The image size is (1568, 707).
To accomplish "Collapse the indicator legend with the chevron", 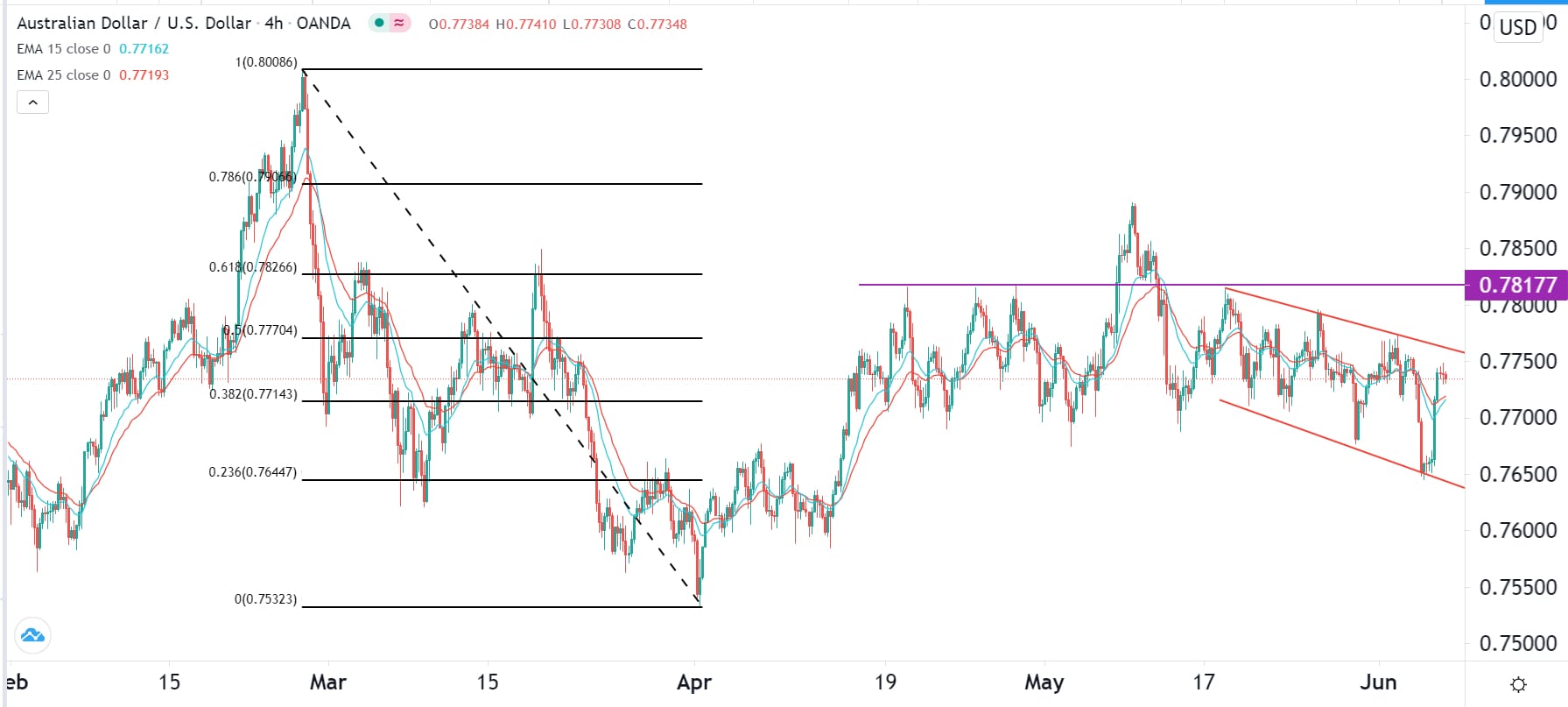I will coord(32,103).
